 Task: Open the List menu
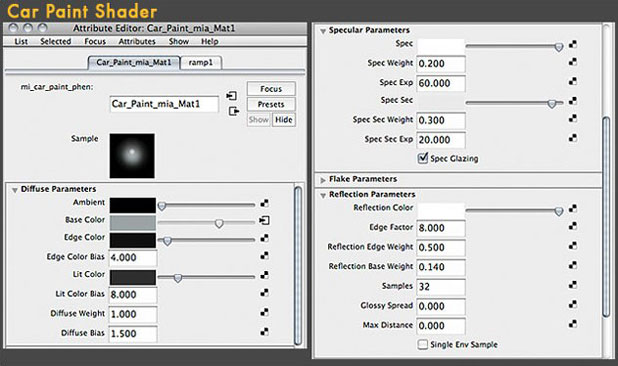(x=21, y=41)
